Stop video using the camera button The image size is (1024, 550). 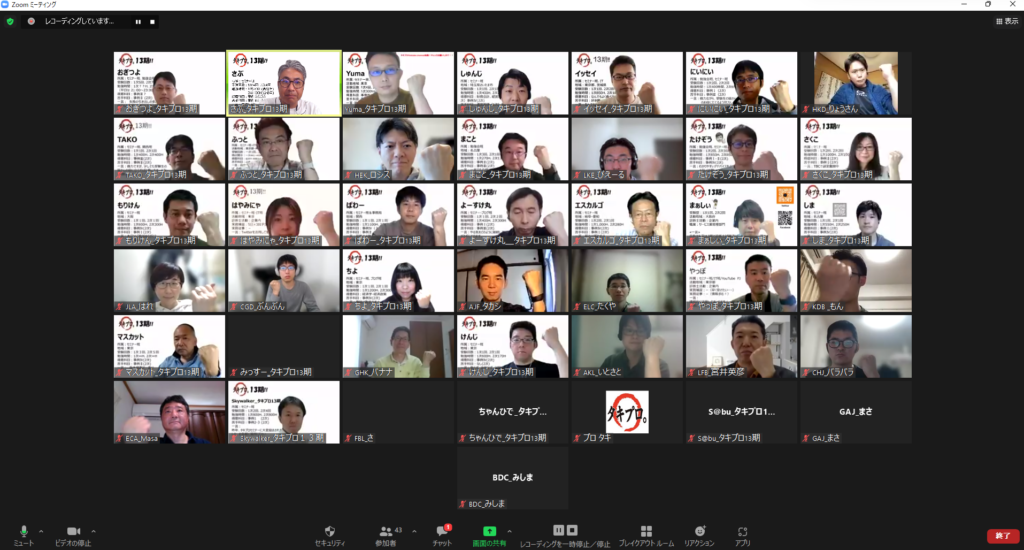72,531
